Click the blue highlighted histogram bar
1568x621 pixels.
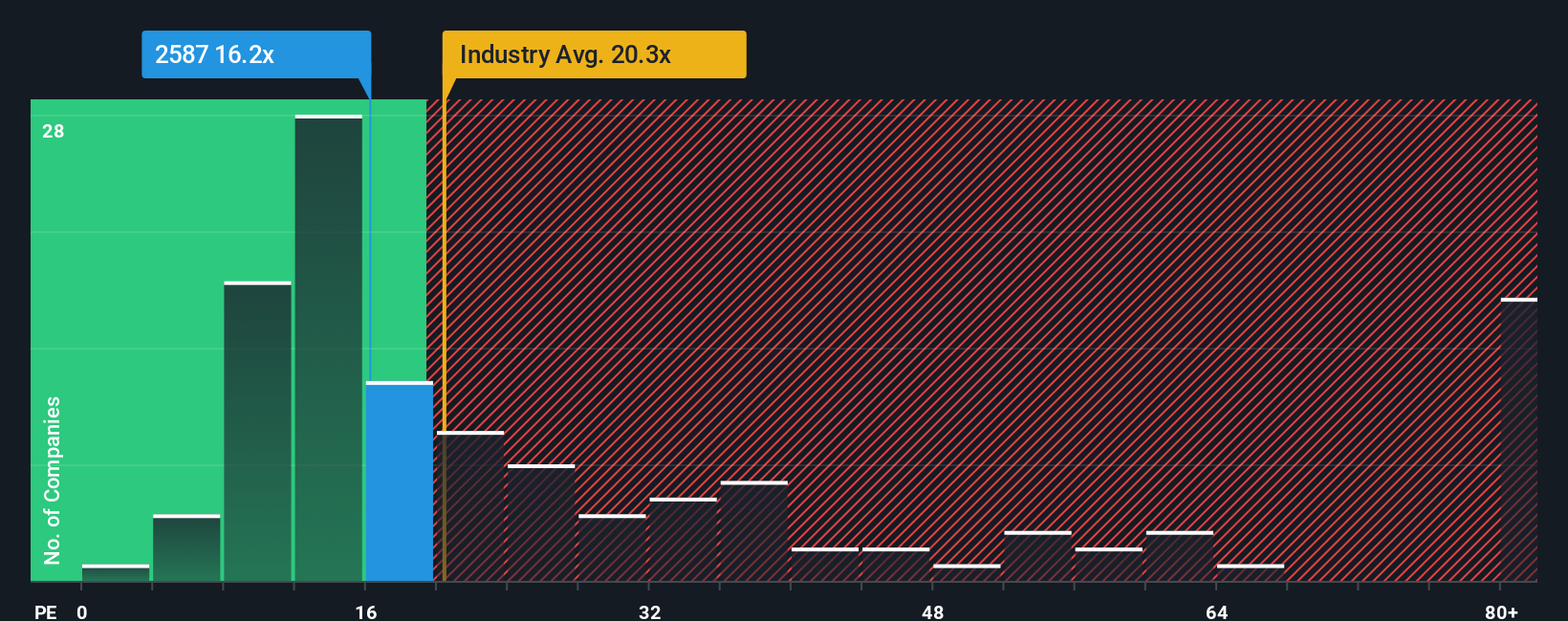(x=400, y=482)
